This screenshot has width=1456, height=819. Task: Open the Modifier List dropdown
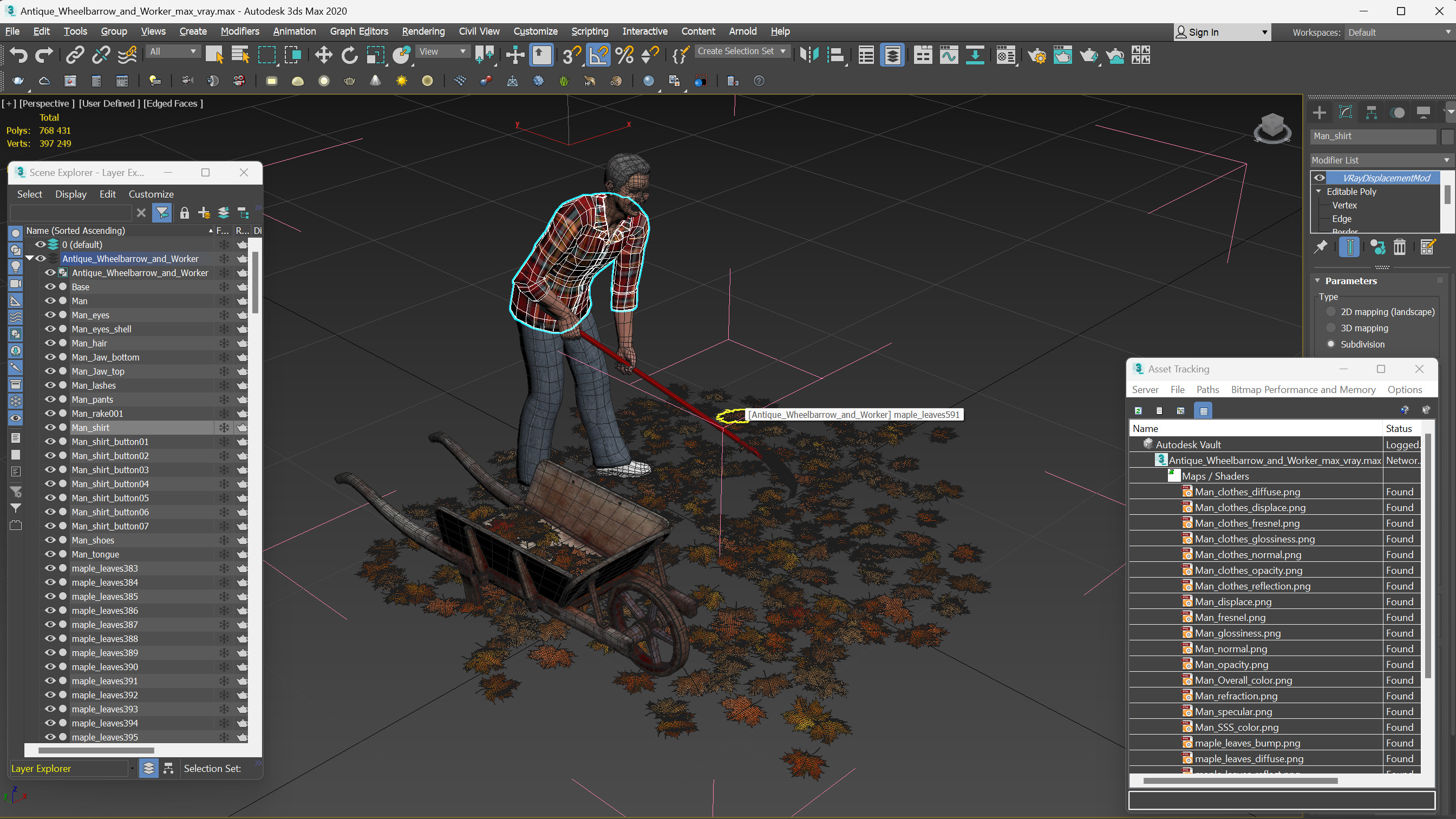pyautogui.click(x=1381, y=161)
